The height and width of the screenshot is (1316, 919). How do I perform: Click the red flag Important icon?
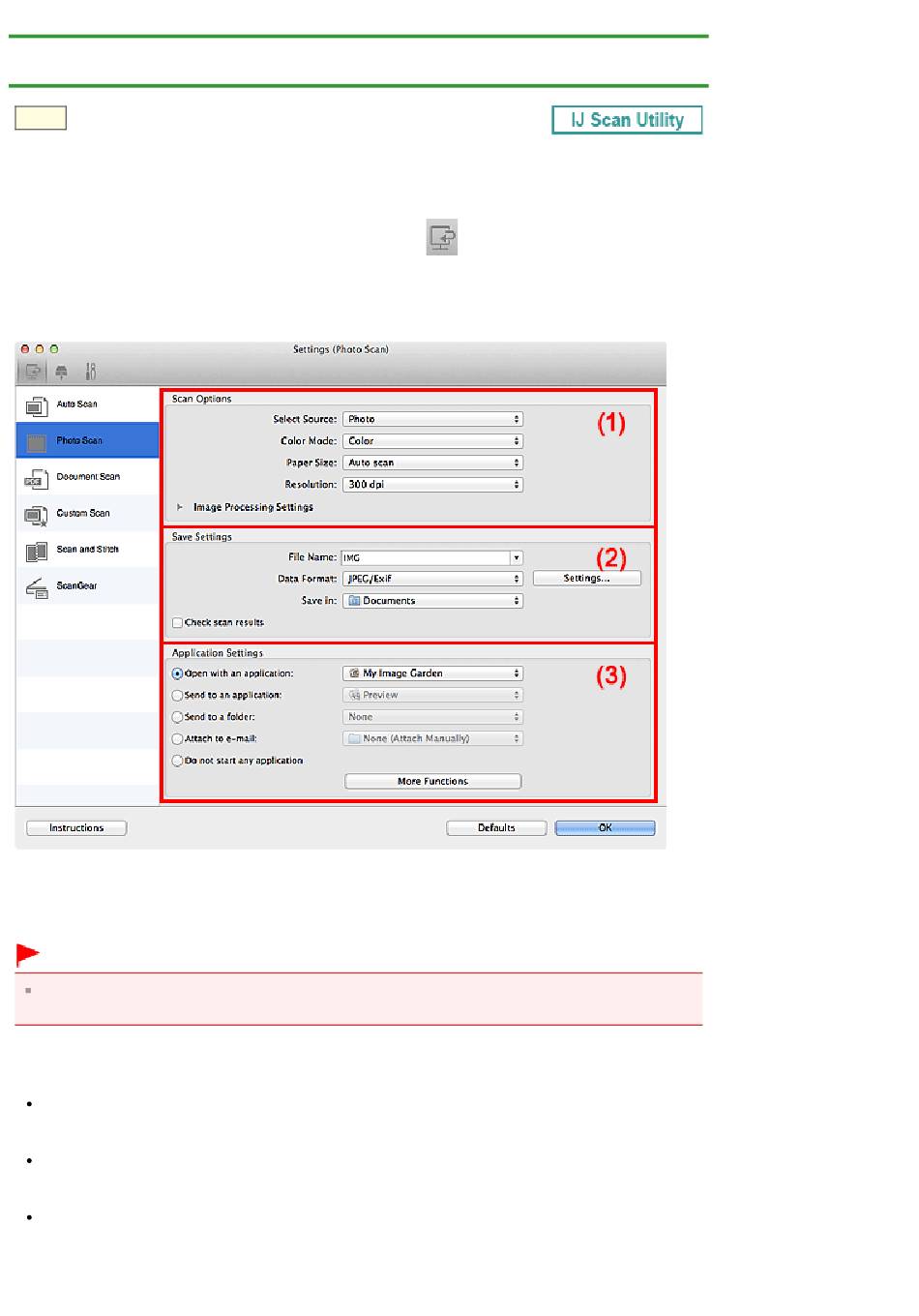click(x=28, y=956)
